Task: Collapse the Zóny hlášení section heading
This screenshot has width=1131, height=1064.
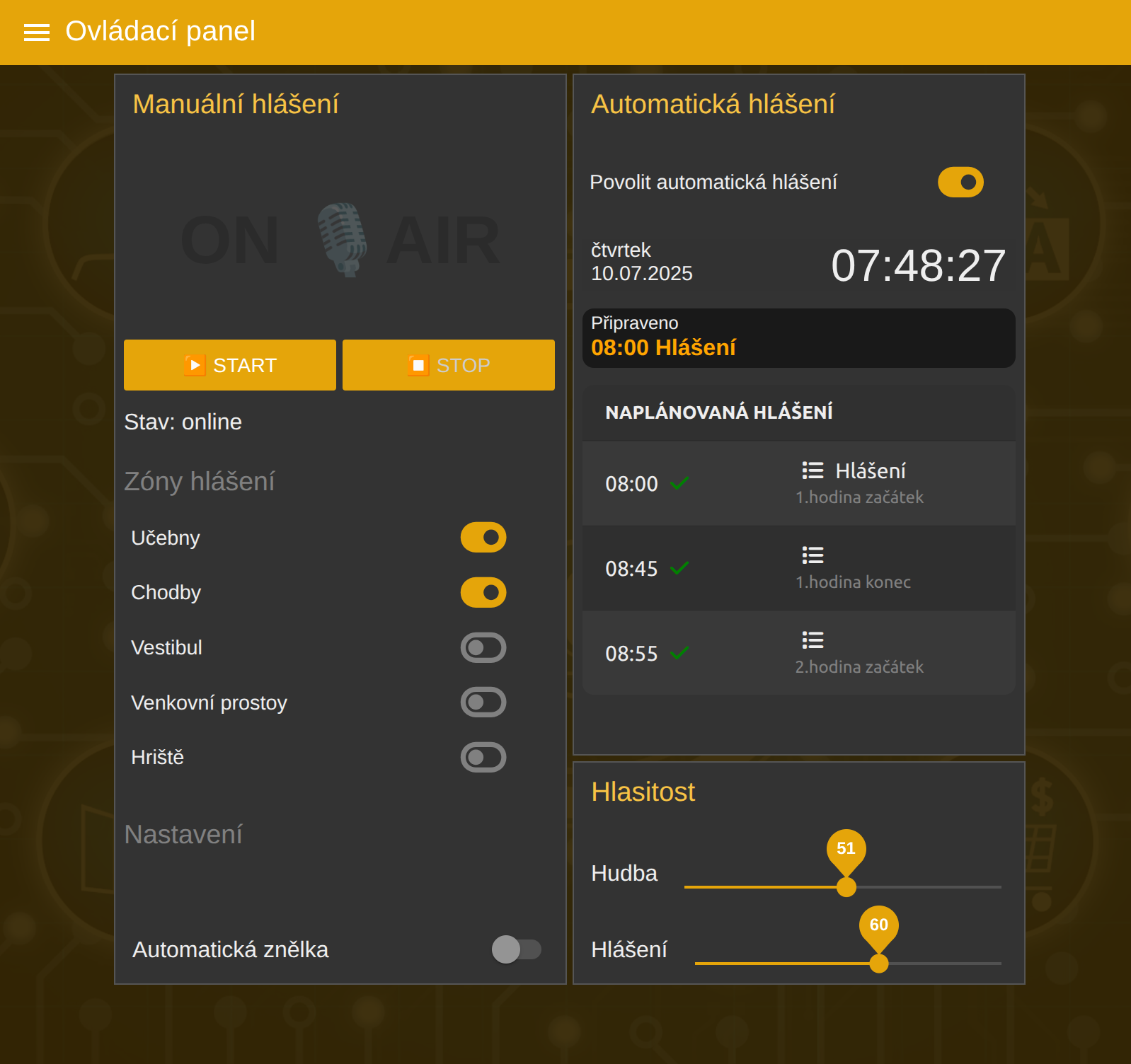Action: [200, 482]
